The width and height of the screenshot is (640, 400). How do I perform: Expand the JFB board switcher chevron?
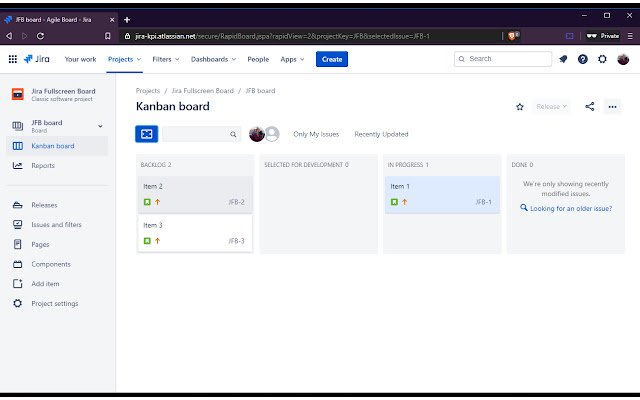coord(100,127)
